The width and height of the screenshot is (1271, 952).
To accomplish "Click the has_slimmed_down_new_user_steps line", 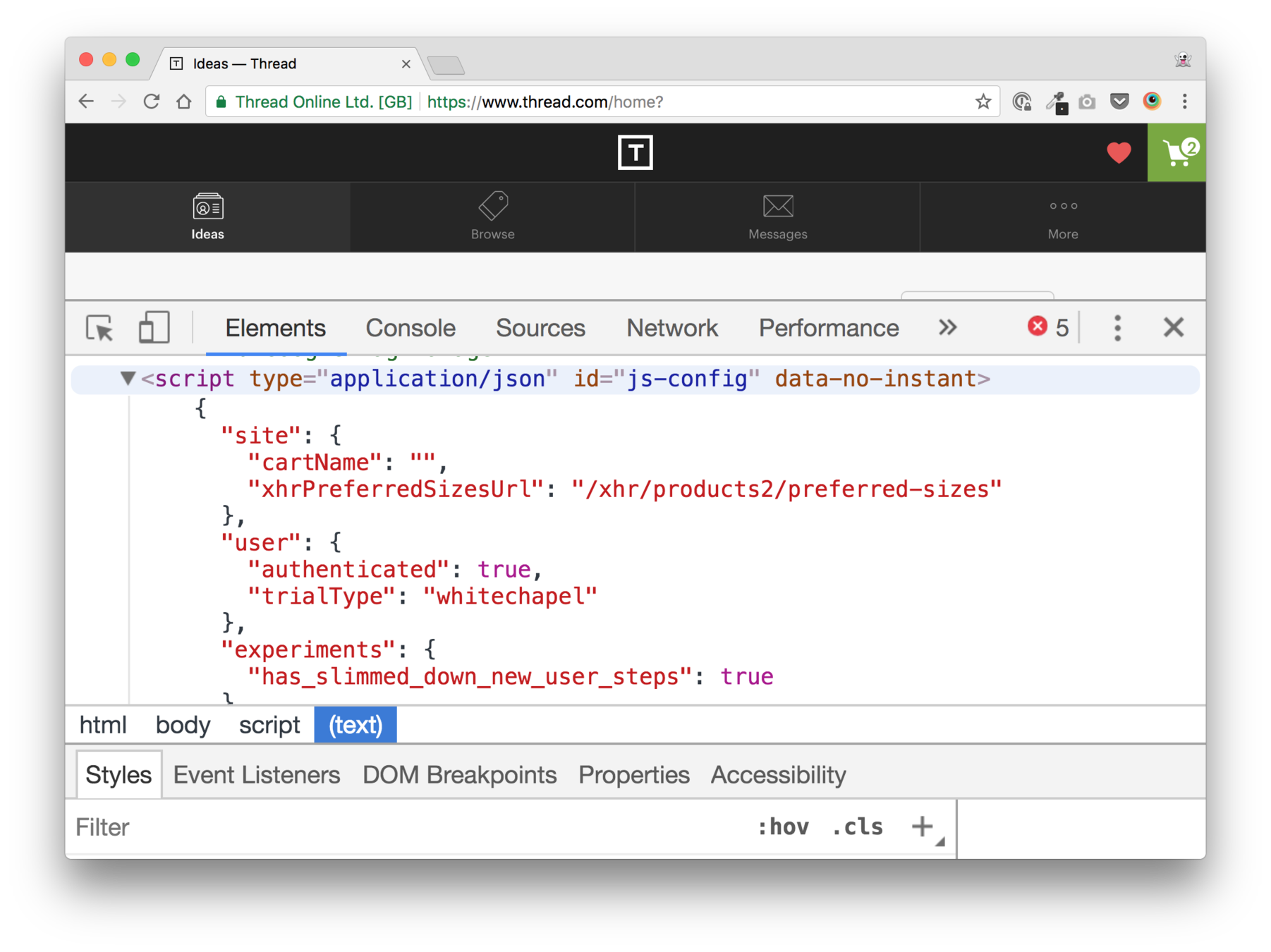I will [510, 677].
